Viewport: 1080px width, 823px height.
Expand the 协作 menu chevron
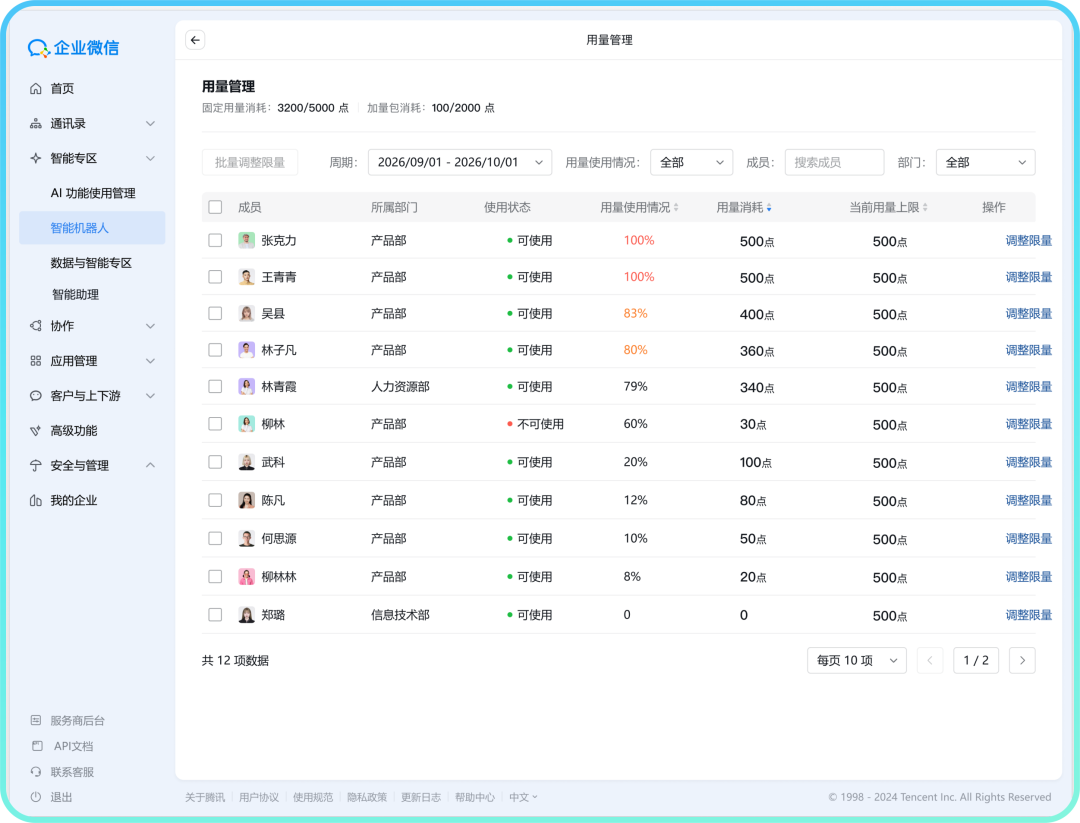tap(150, 326)
